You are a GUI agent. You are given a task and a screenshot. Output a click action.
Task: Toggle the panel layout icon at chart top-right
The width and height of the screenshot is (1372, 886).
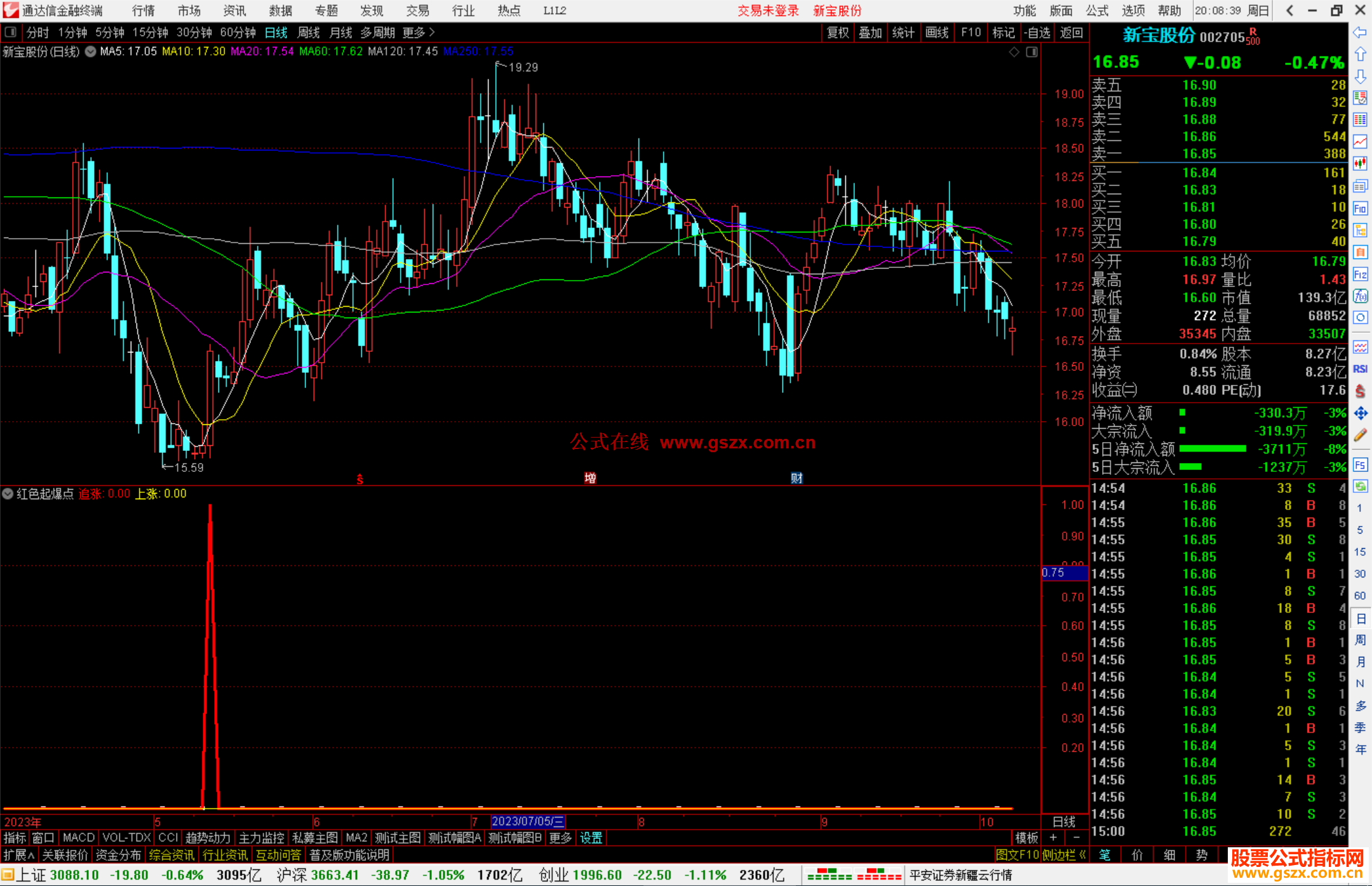point(1032,52)
